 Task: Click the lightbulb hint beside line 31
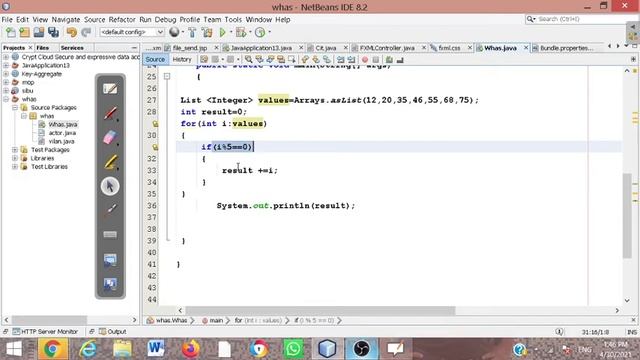click(155, 147)
